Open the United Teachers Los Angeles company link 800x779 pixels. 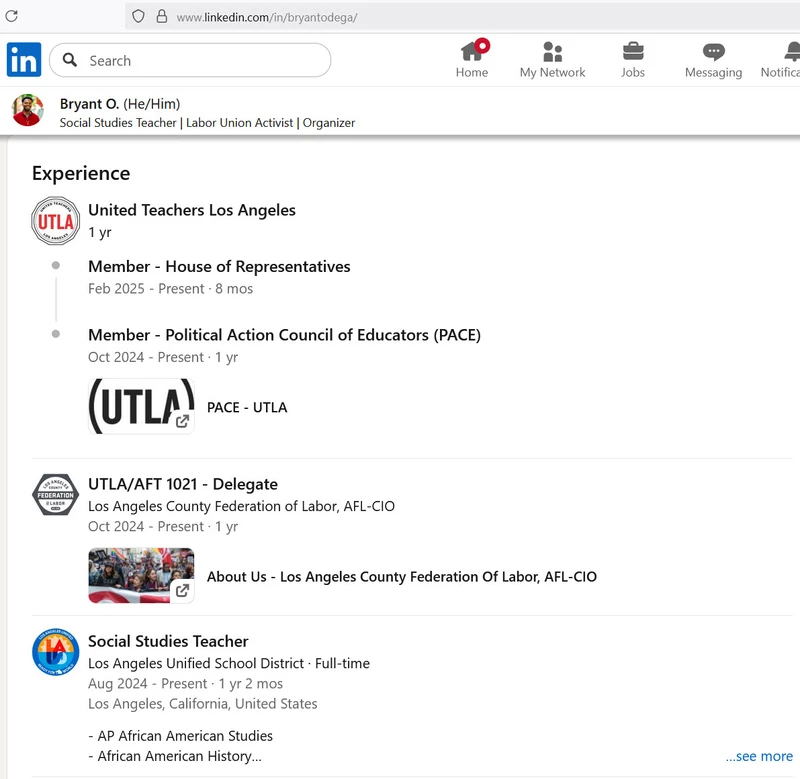pos(192,210)
